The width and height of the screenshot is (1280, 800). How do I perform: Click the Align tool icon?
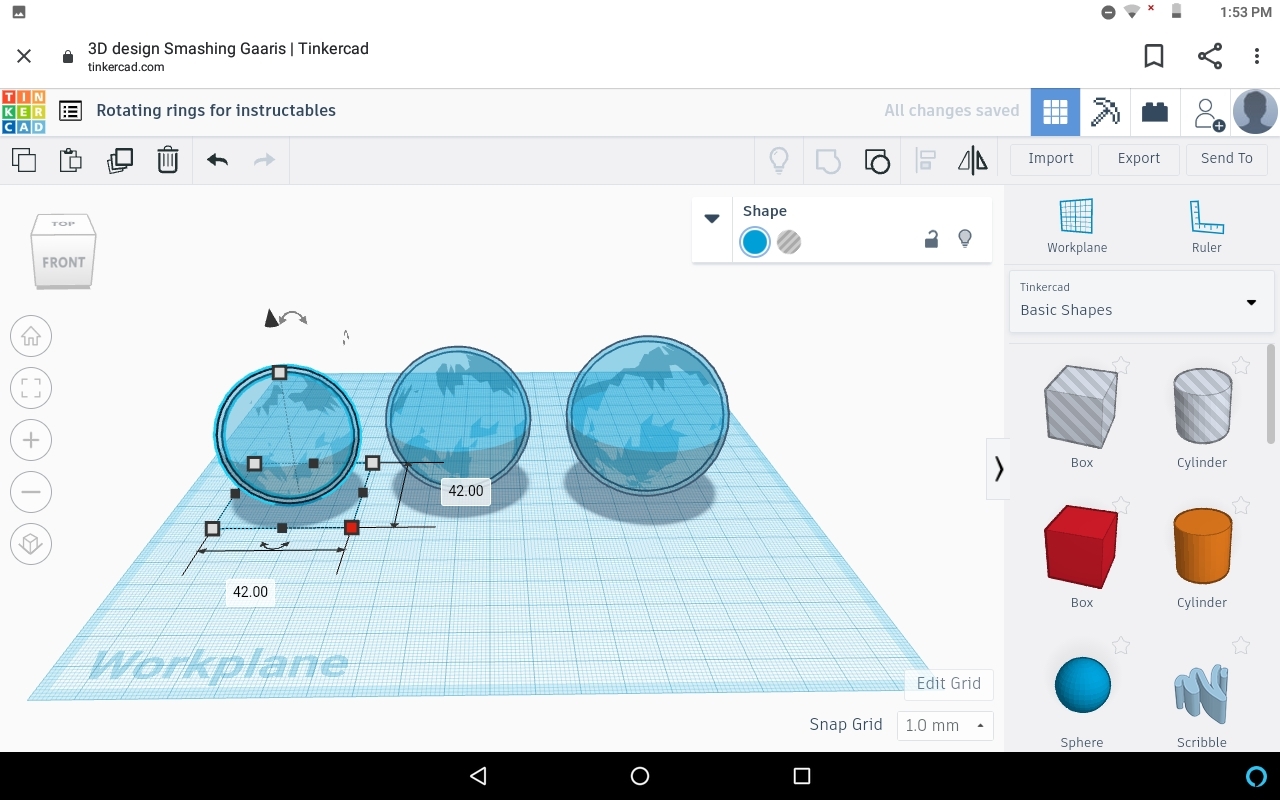[x=925, y=160]
